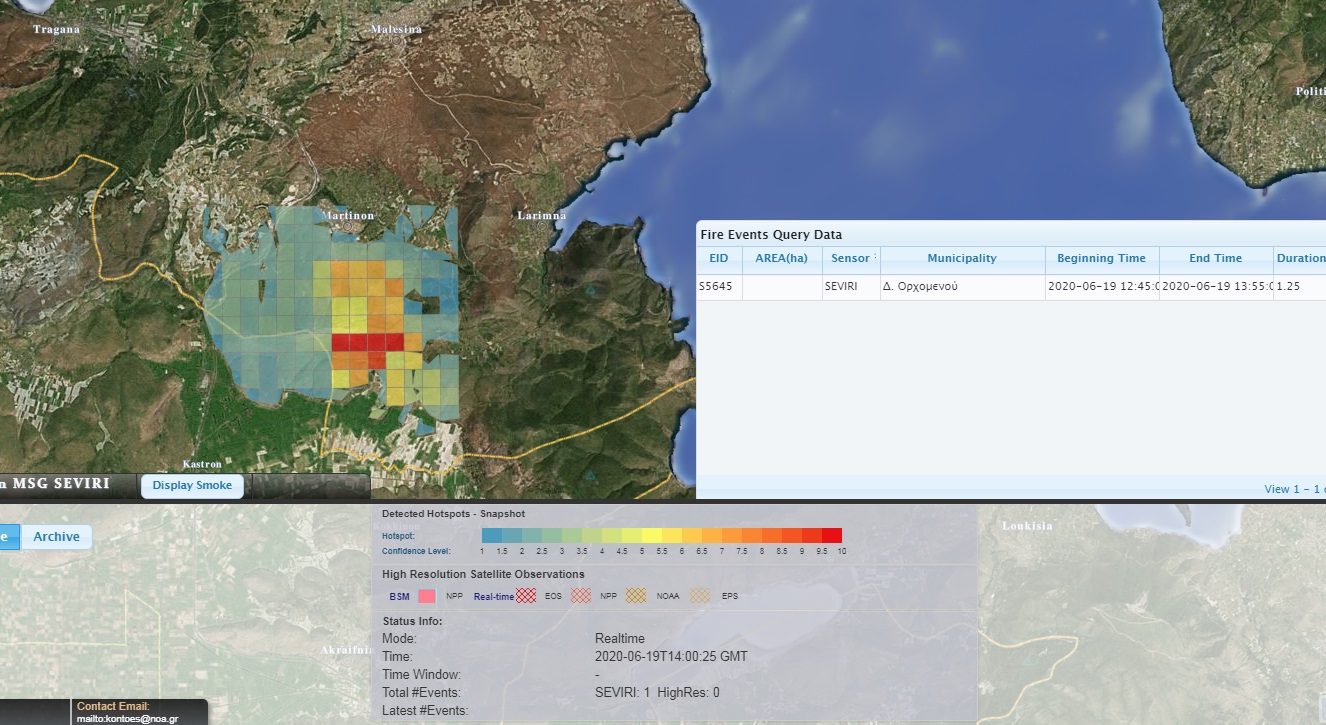Click beginning time 2020-06-19 12:45 cell
Viewport: 1326px width, 725px height.
(1102, 287)
